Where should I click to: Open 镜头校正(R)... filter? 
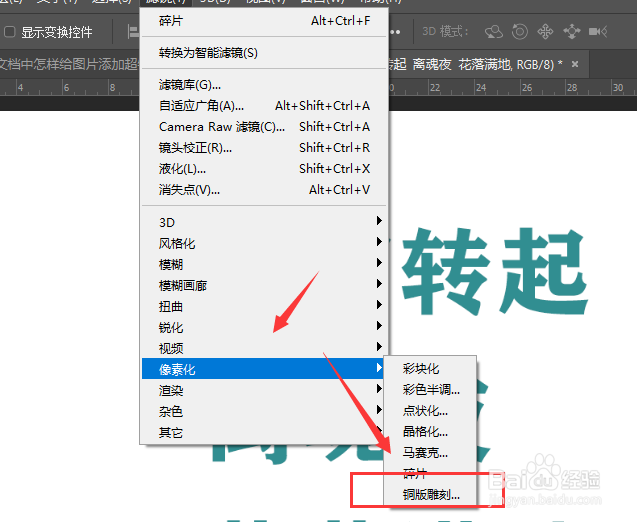click(x=264, y=148)
